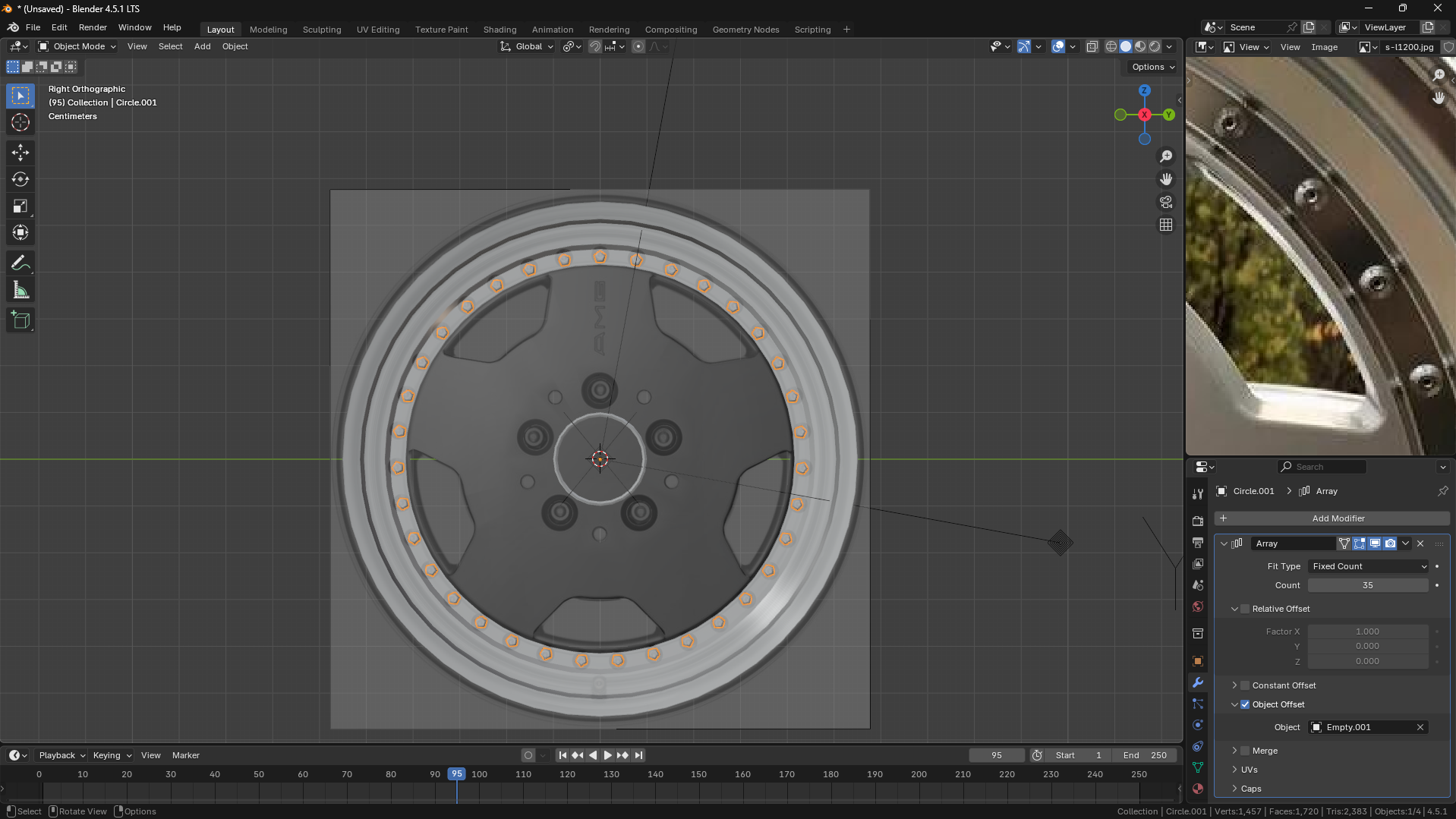Play the animation forward
Viewport: 1456px width, 819px height.
[607, 755]
